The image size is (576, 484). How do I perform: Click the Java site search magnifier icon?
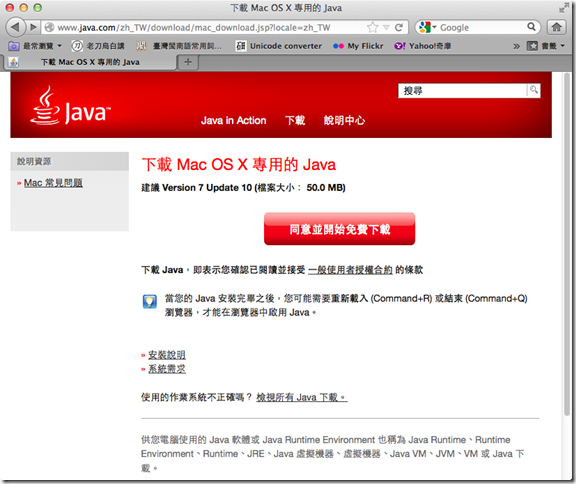tap(534, 90)
